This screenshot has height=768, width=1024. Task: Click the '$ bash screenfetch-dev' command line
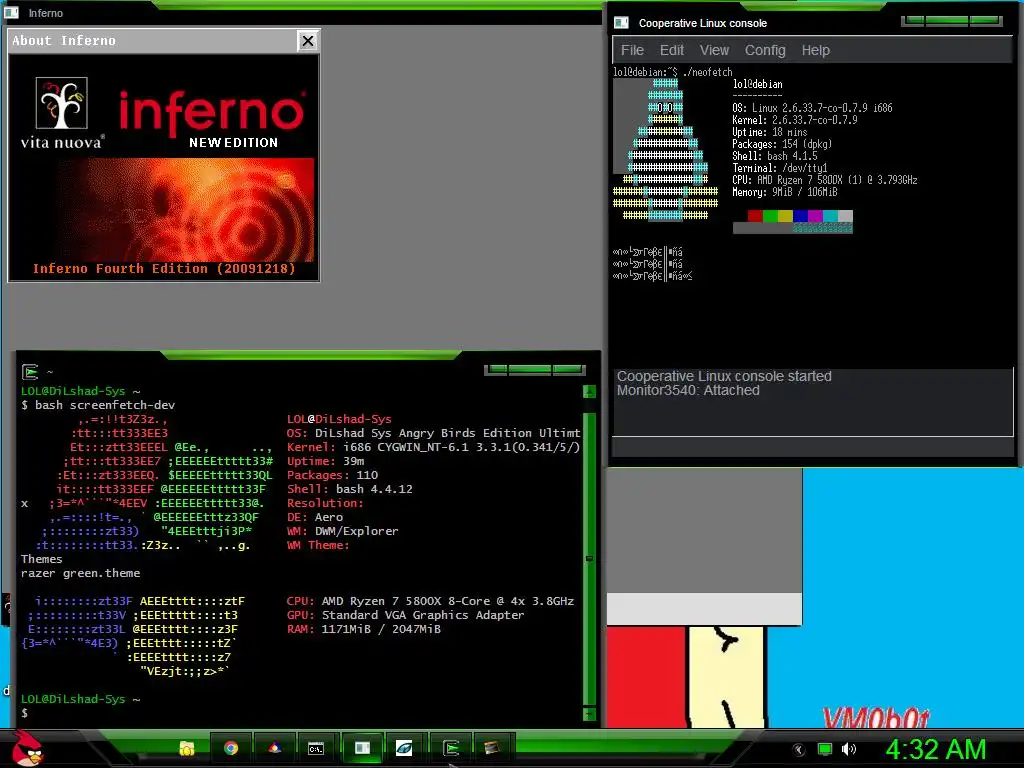(98, 405)
